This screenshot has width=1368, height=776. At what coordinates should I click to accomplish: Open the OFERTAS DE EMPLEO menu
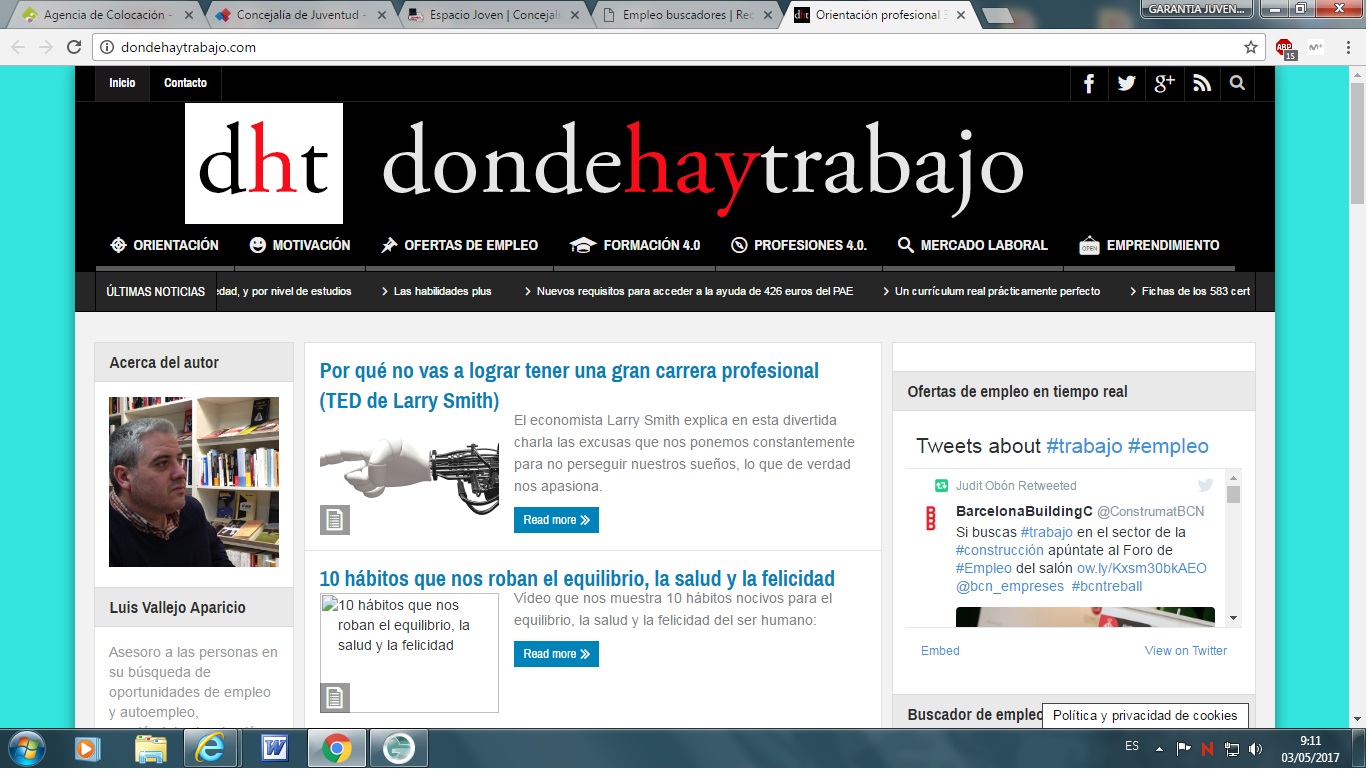pos(459,245)
